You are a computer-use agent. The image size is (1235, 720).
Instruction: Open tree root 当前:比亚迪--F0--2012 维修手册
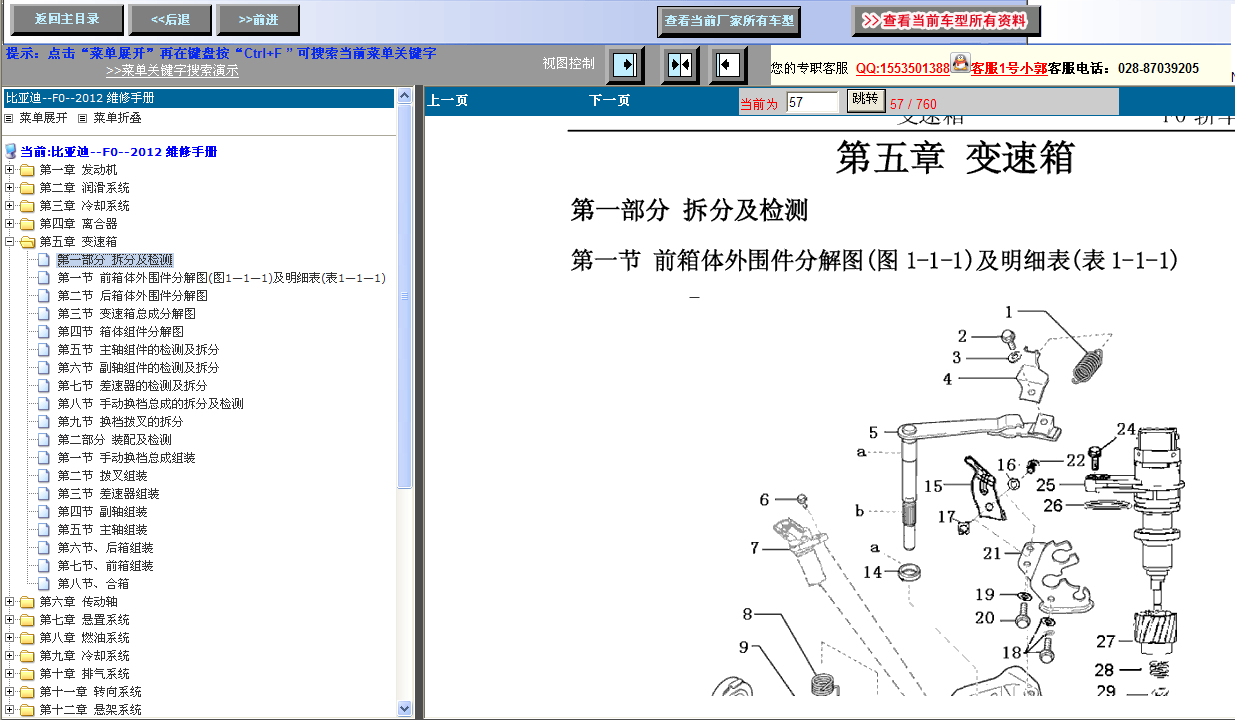(x=119, y=152)
